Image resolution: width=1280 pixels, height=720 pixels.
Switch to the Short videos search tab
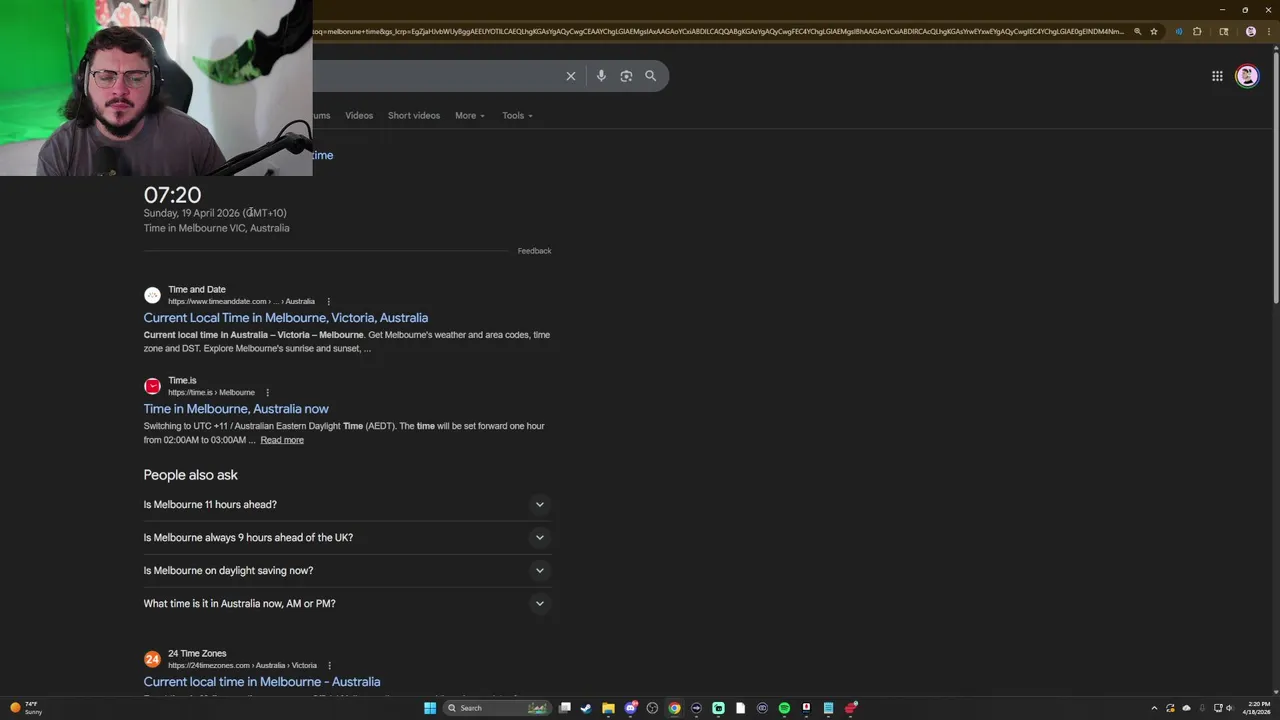[x=414, y=115]
